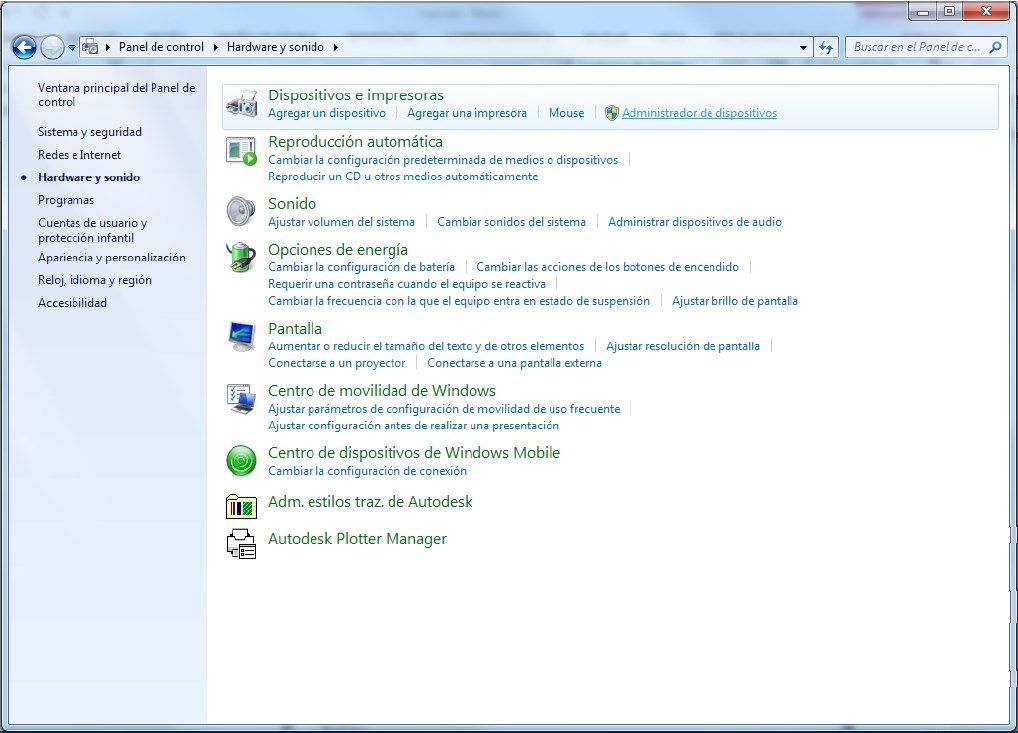This screenshot has height=733, width=1018.
Task: Click the Pantalla monitor icon
Action: point(242,336)
